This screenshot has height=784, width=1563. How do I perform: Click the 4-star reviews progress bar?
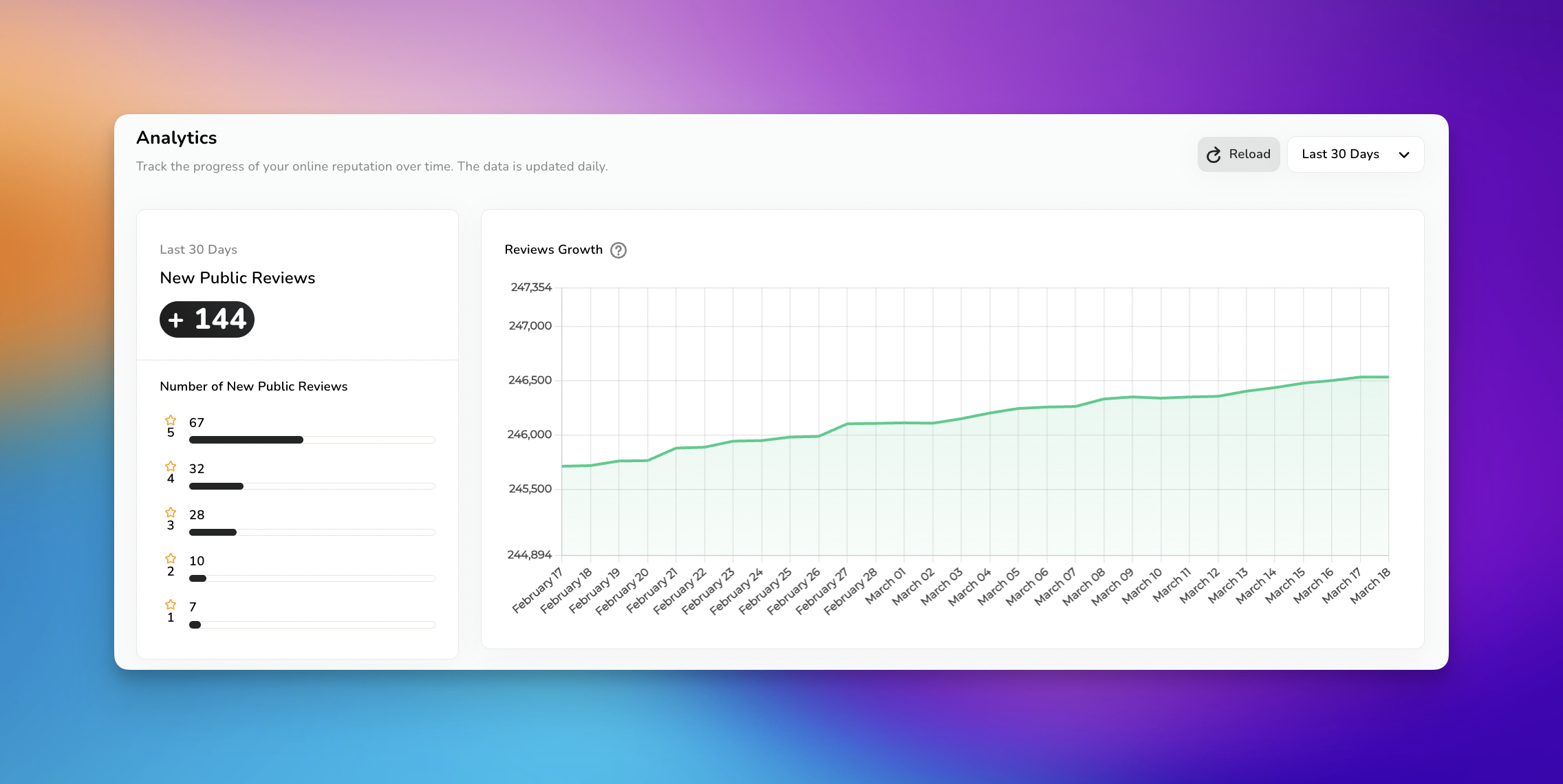(312, 486)
